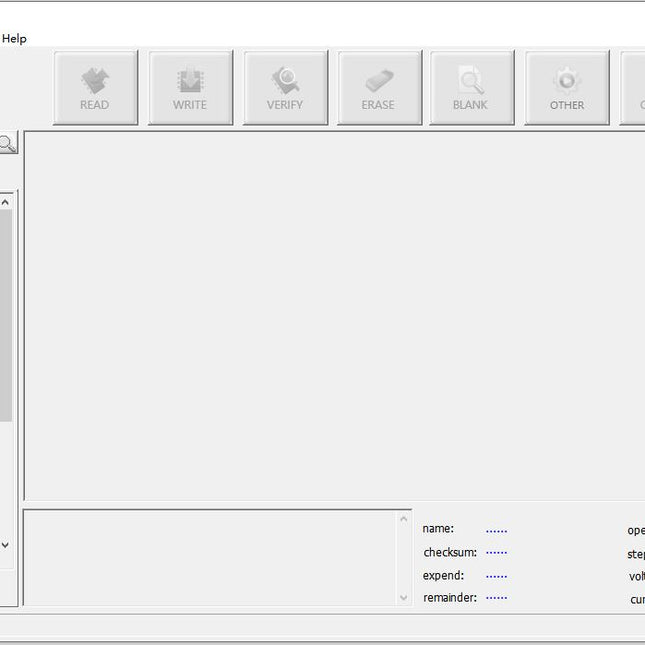Click the ERASE button

(x=380, y=88)
